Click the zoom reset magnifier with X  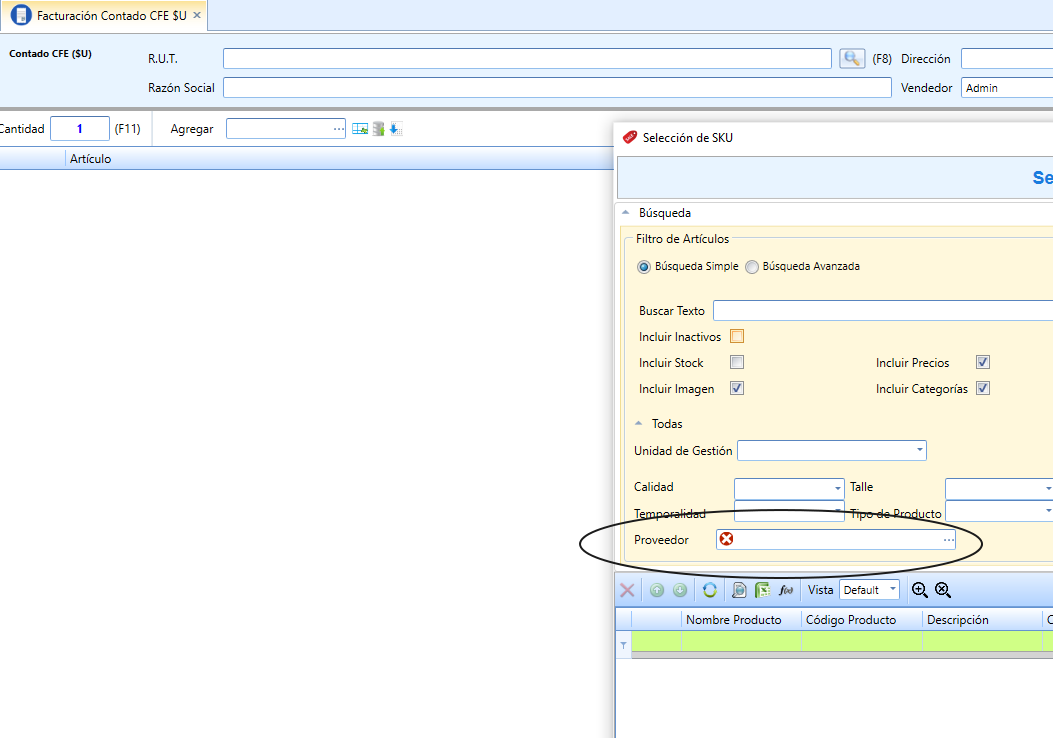coord(943,590)
